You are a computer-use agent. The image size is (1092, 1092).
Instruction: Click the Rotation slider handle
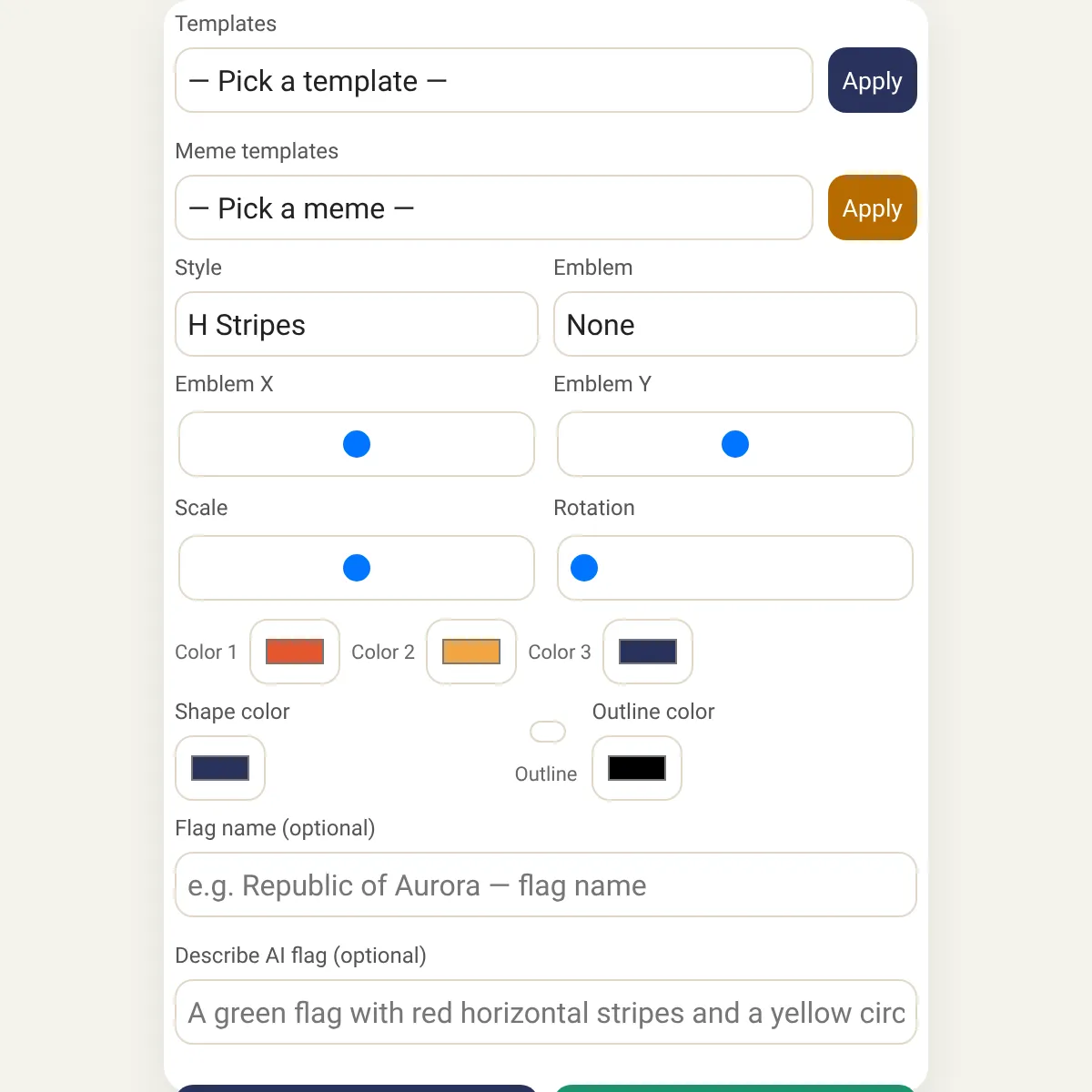click(x=584, y=568)
